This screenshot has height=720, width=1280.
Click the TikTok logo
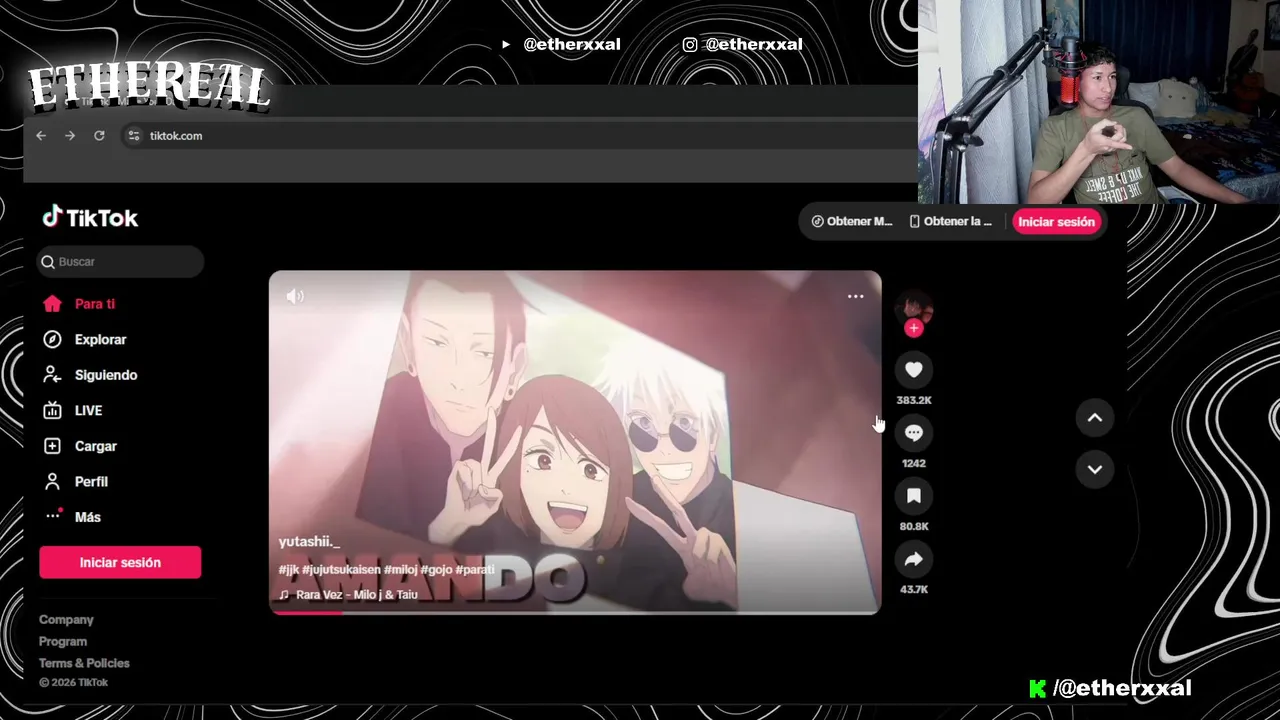coord(90,218)
